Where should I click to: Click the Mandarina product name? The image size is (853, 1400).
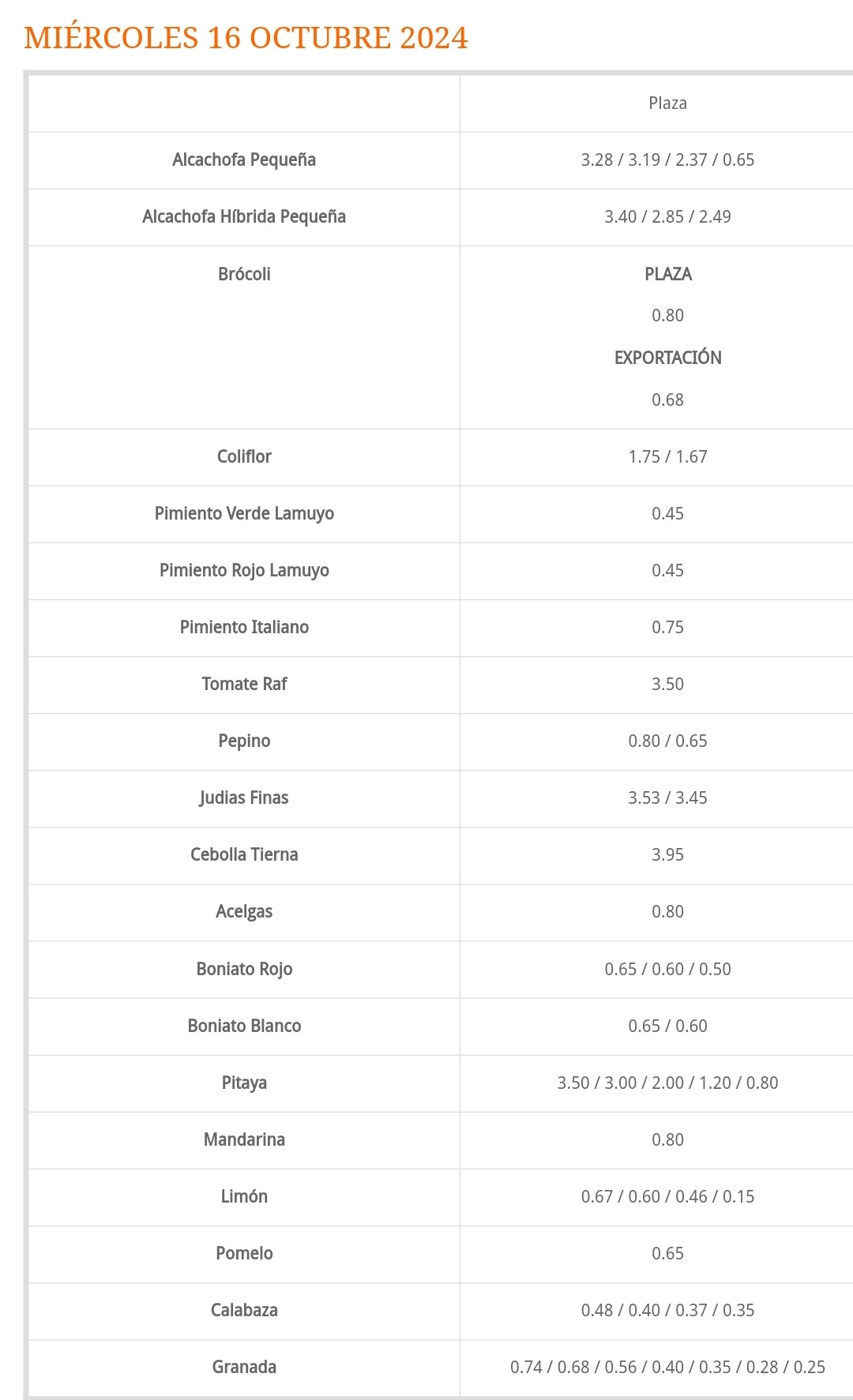point(244,1139)
